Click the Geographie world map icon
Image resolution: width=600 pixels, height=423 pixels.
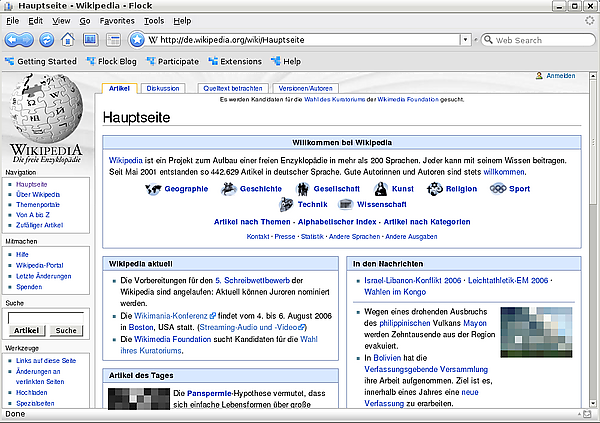coord(153,189)
